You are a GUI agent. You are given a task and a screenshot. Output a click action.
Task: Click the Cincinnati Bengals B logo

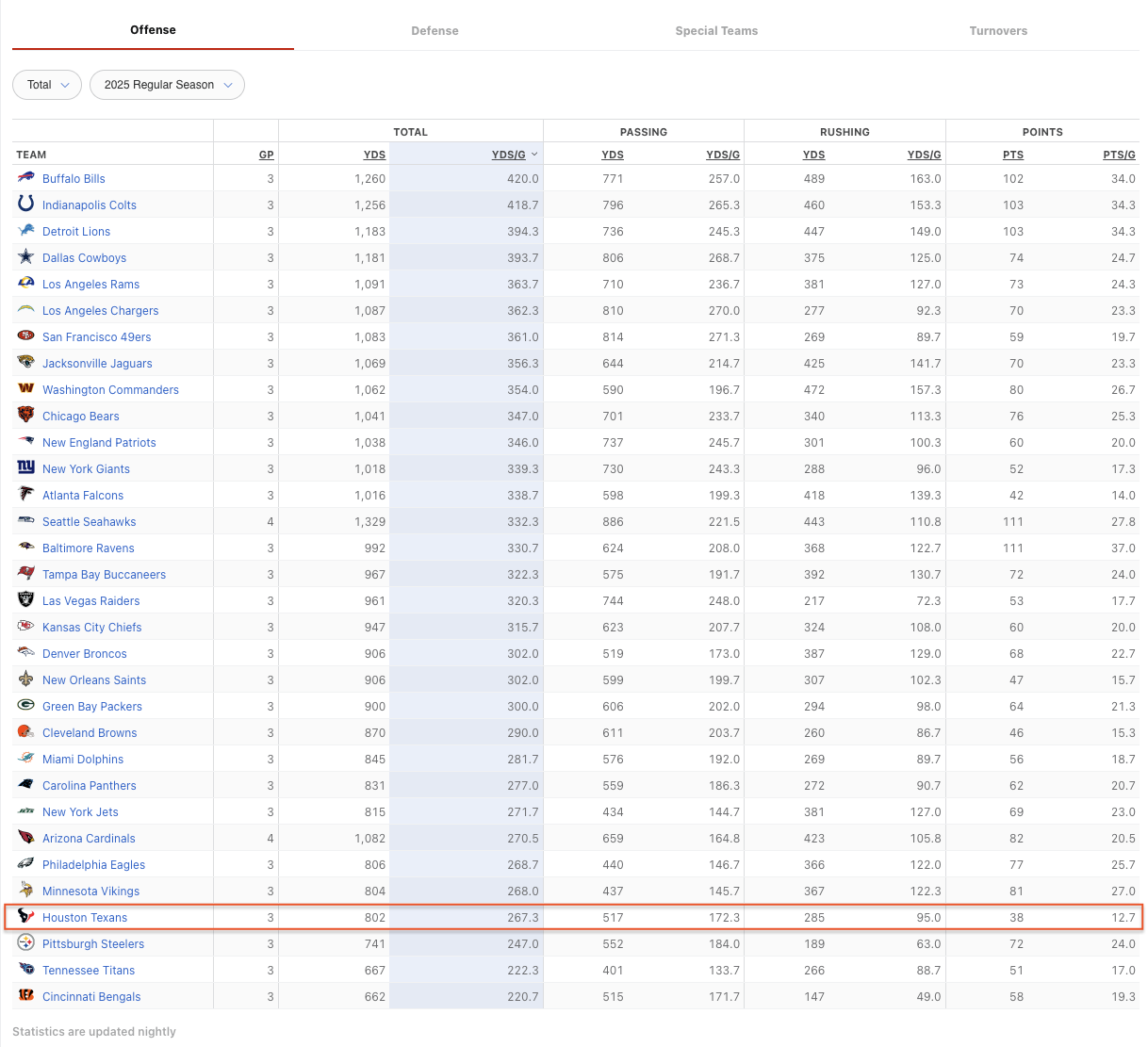pyautogui.click(x=26, y=996)
